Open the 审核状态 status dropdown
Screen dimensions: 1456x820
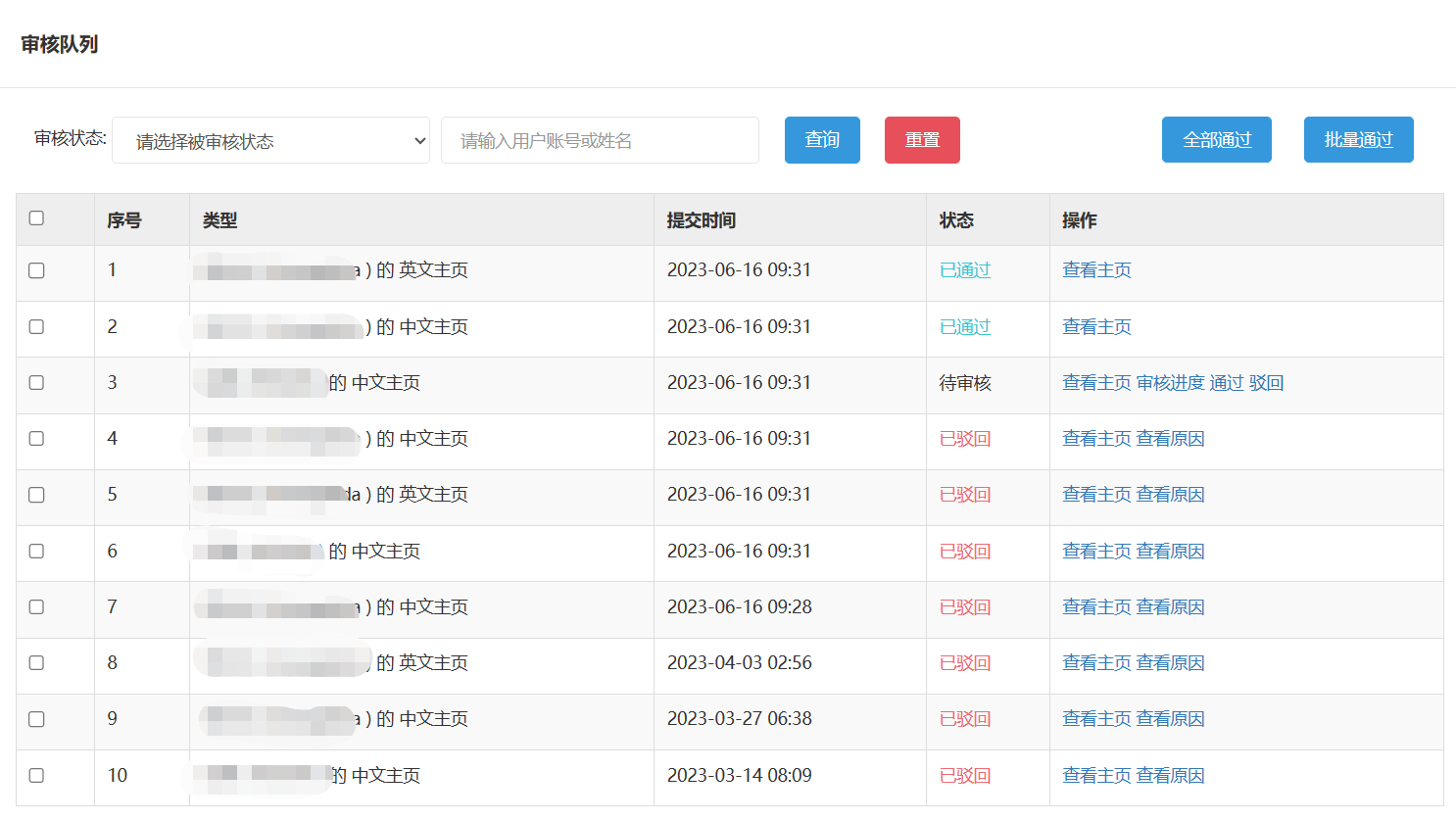click(270, 140)
